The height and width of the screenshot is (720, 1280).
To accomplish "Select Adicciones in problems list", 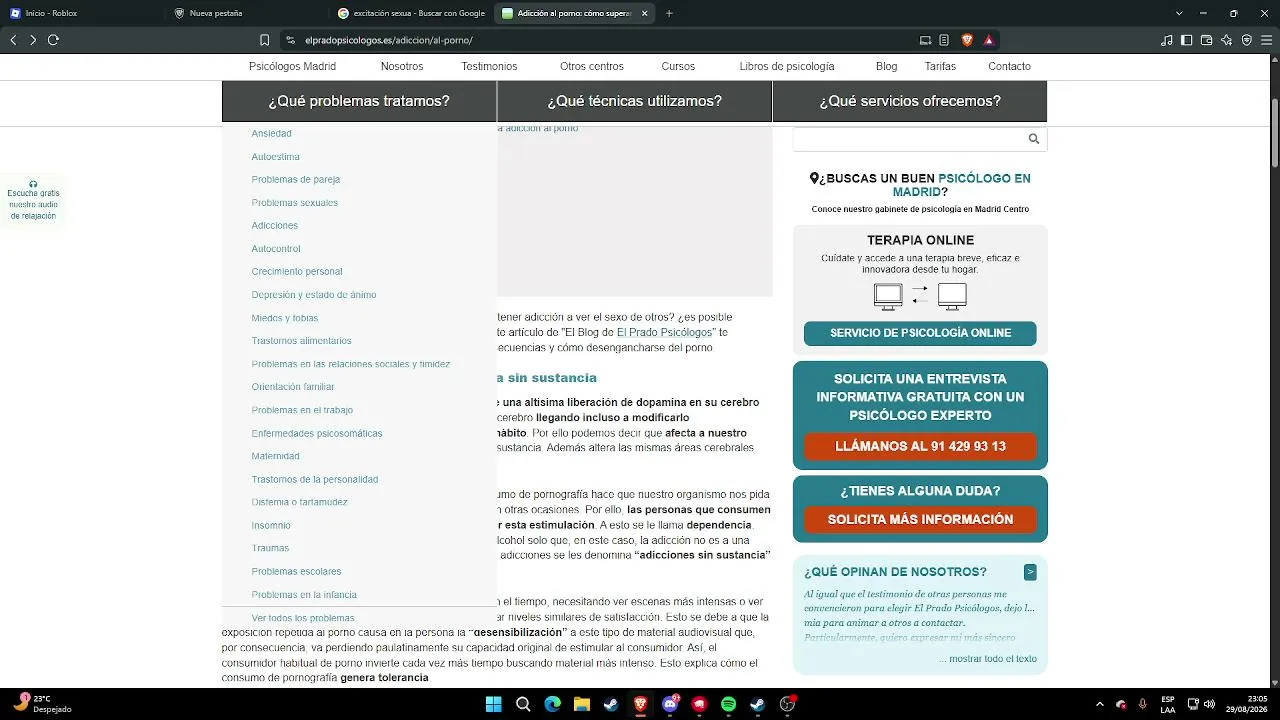I will click(274, 226).
